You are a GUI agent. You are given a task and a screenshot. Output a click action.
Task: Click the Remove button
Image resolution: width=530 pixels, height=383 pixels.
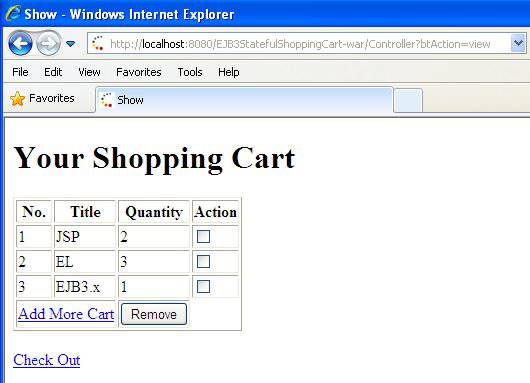click(154, 314)
